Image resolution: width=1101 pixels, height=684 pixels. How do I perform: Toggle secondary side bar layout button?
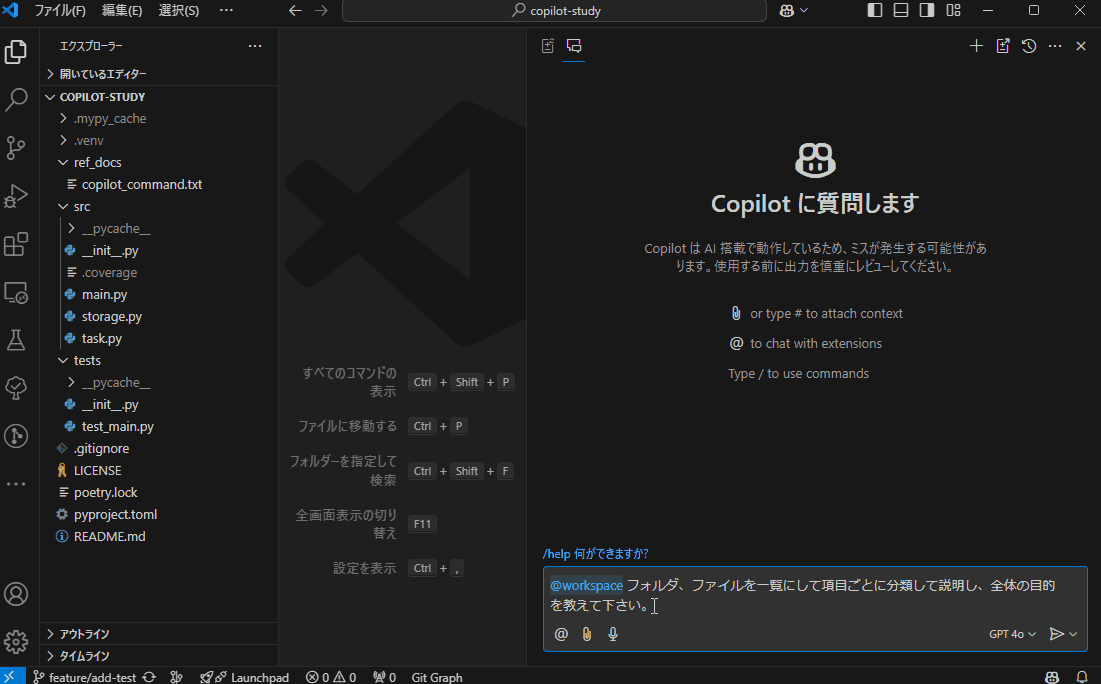(x=927, y=11)
